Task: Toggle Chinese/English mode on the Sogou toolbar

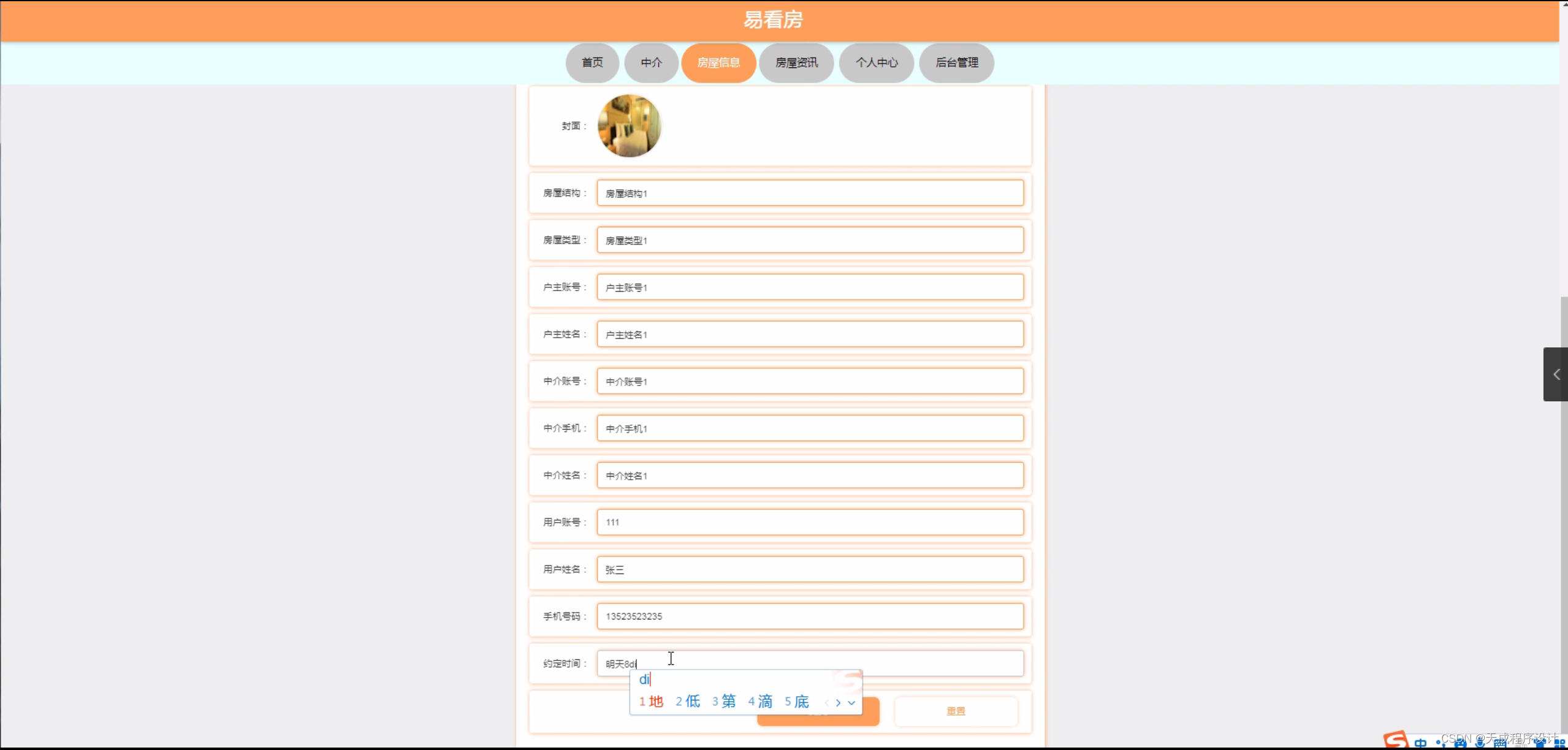Action: pyautogui.click(x=1421, y=743)
